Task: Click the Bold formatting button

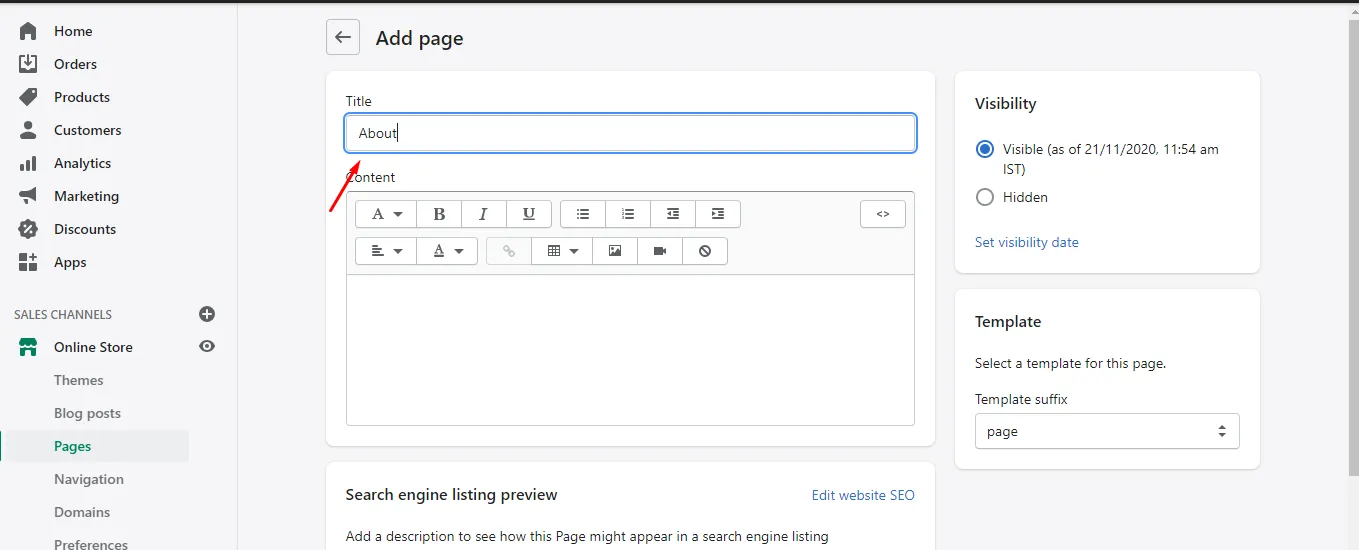Action: pos(439,214)
